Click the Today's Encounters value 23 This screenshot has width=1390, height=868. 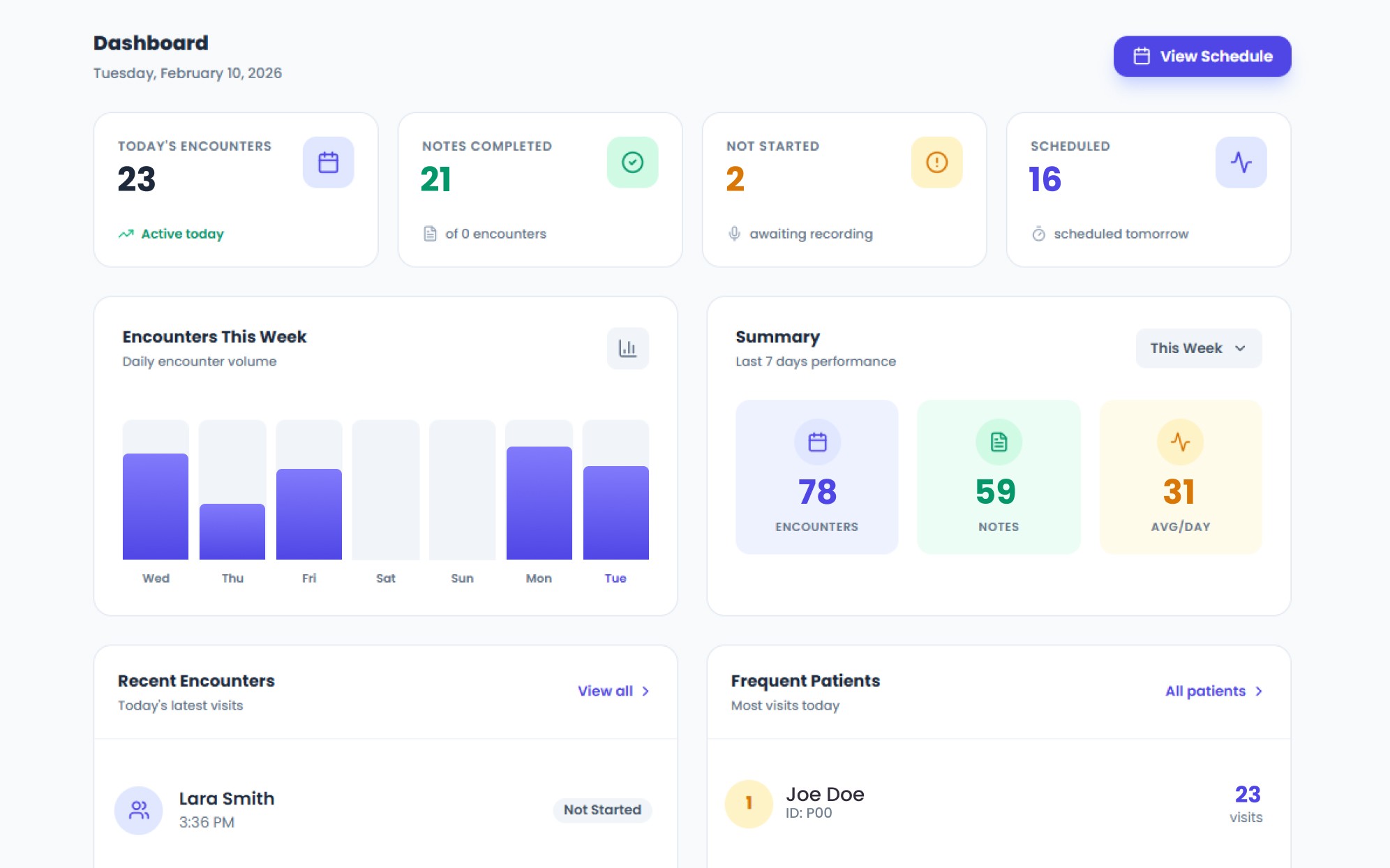point(137,179)
